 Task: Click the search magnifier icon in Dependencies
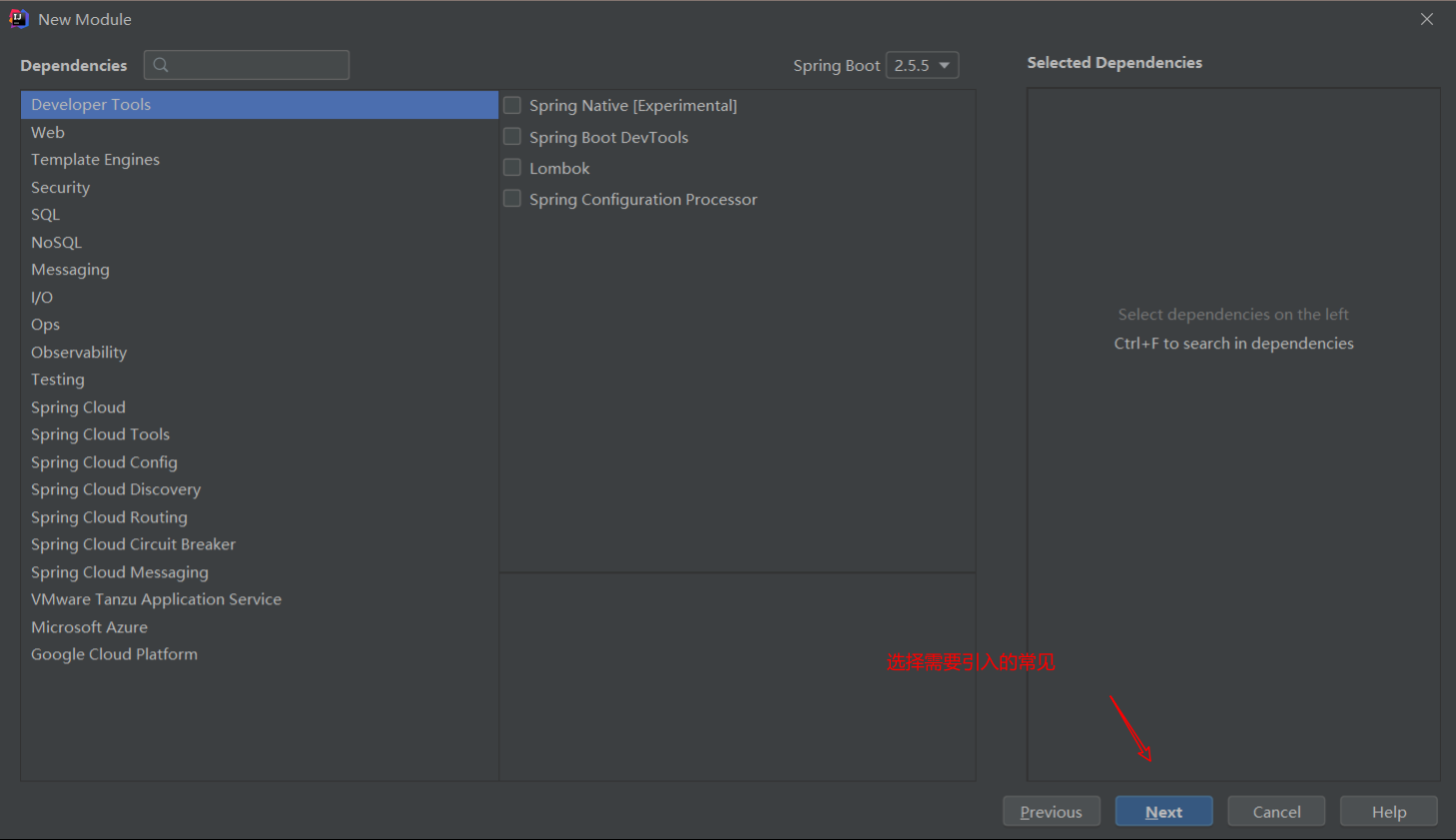pos(161,65)
